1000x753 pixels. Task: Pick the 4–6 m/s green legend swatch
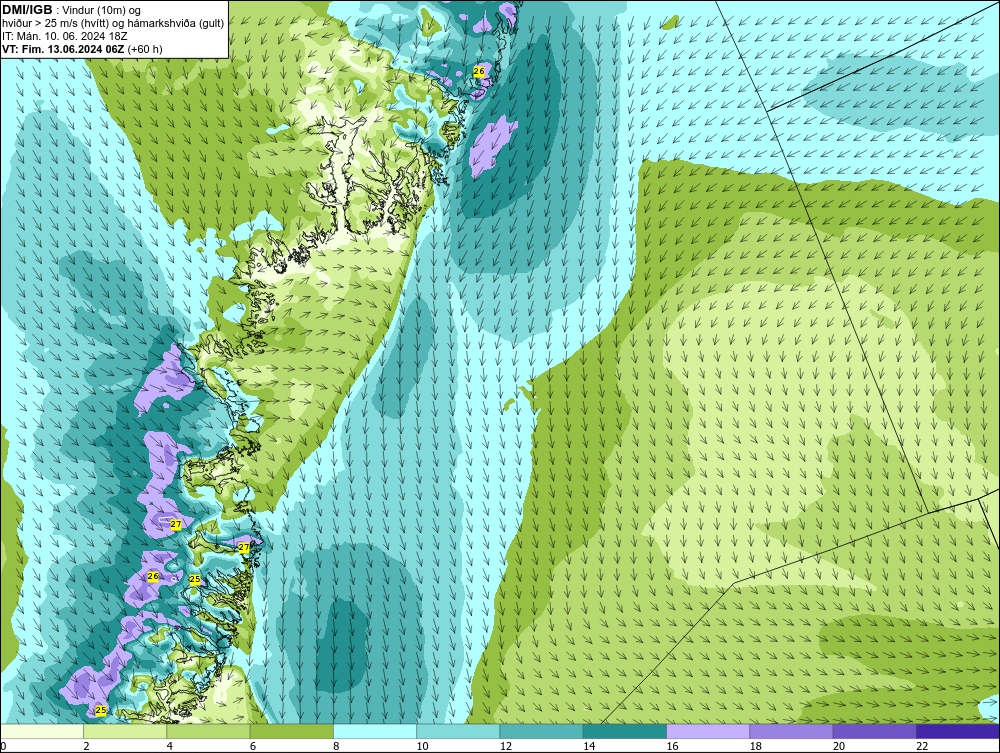[x=209, y=731]
